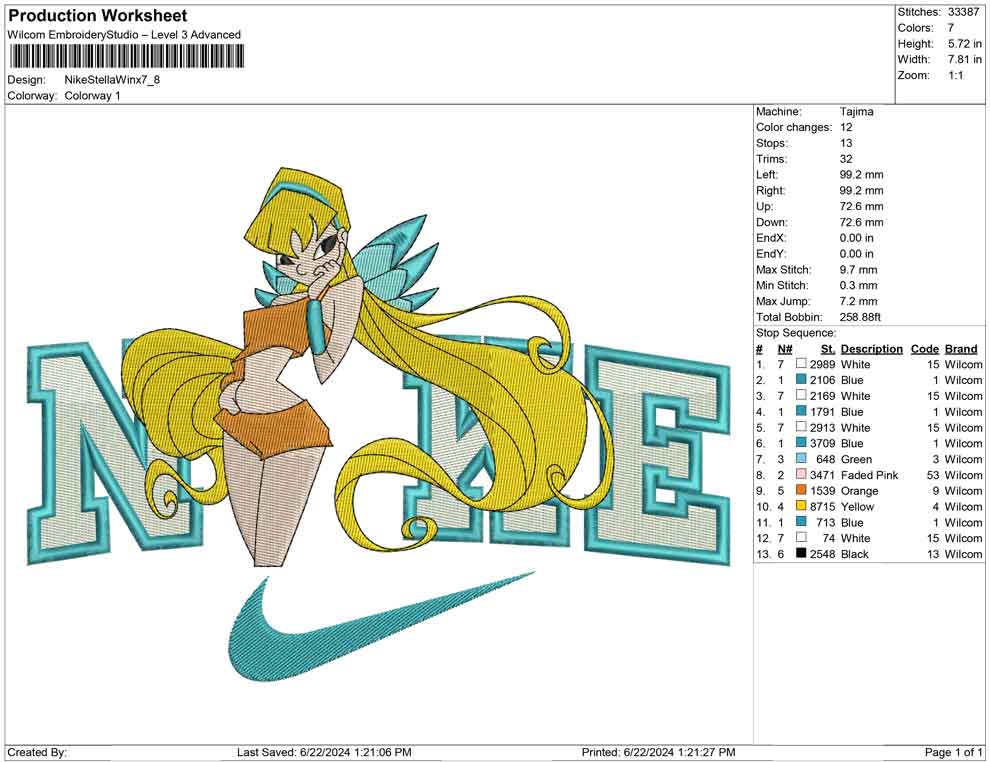Click the Trims value 32
The width and height of the screenshot is (990, 762).
(x=846, y=159)
